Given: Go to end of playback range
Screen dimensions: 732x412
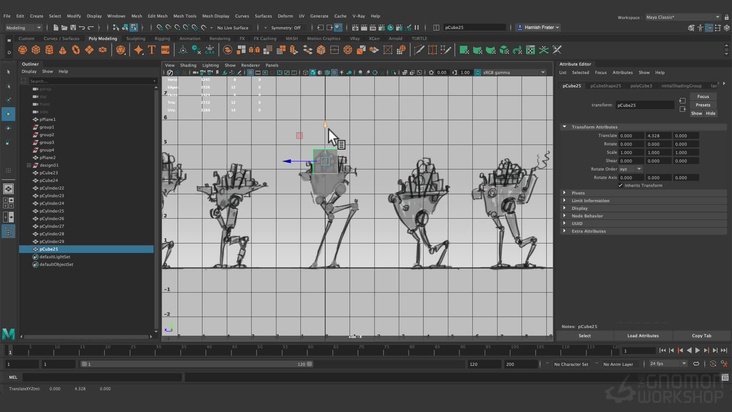Looking at the screenshot, I should point(724,350).
